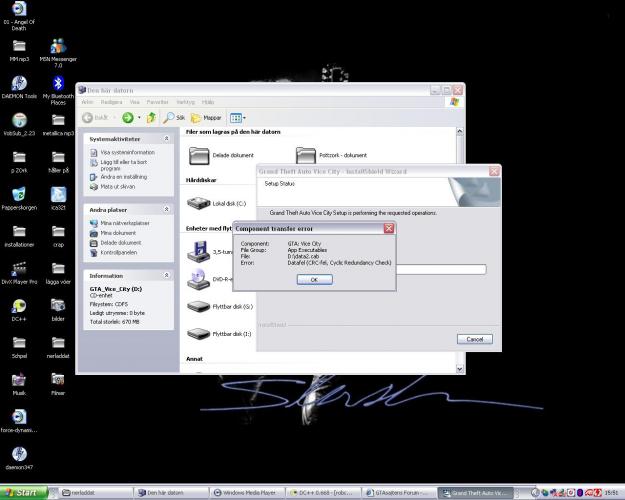The image size is (625, 500).
Task: Click Cancel in the InstallShield Wizard
Action: point(475,339)
